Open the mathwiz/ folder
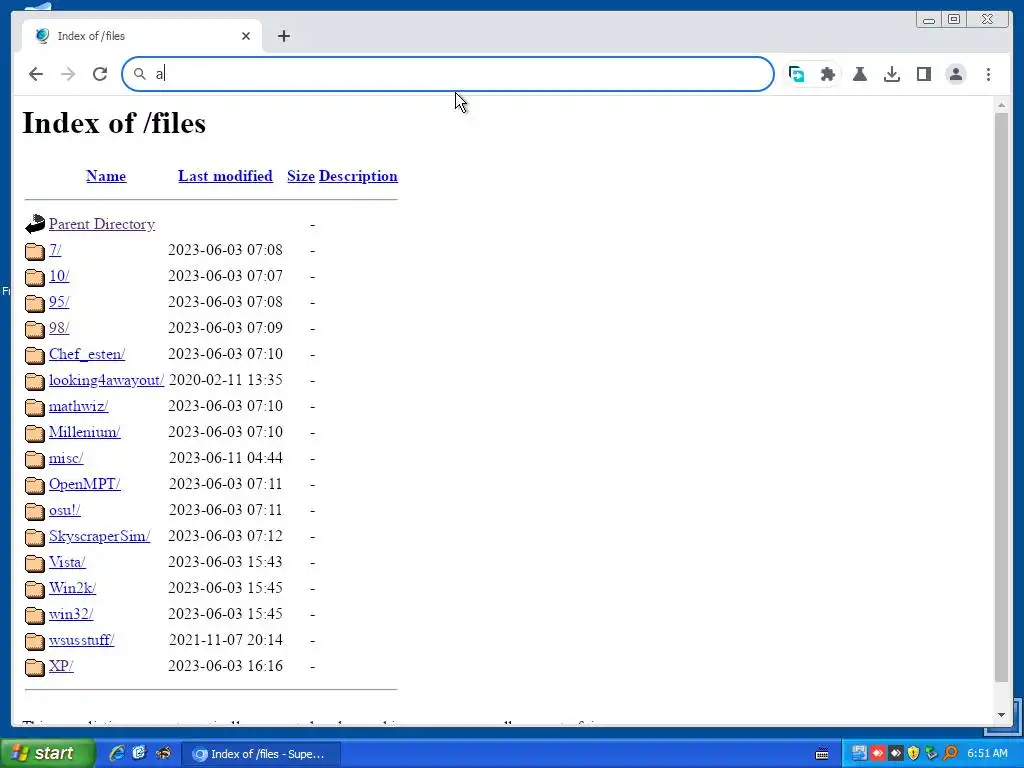Viewport: 1024px width, 768px height. pos(78,406)
